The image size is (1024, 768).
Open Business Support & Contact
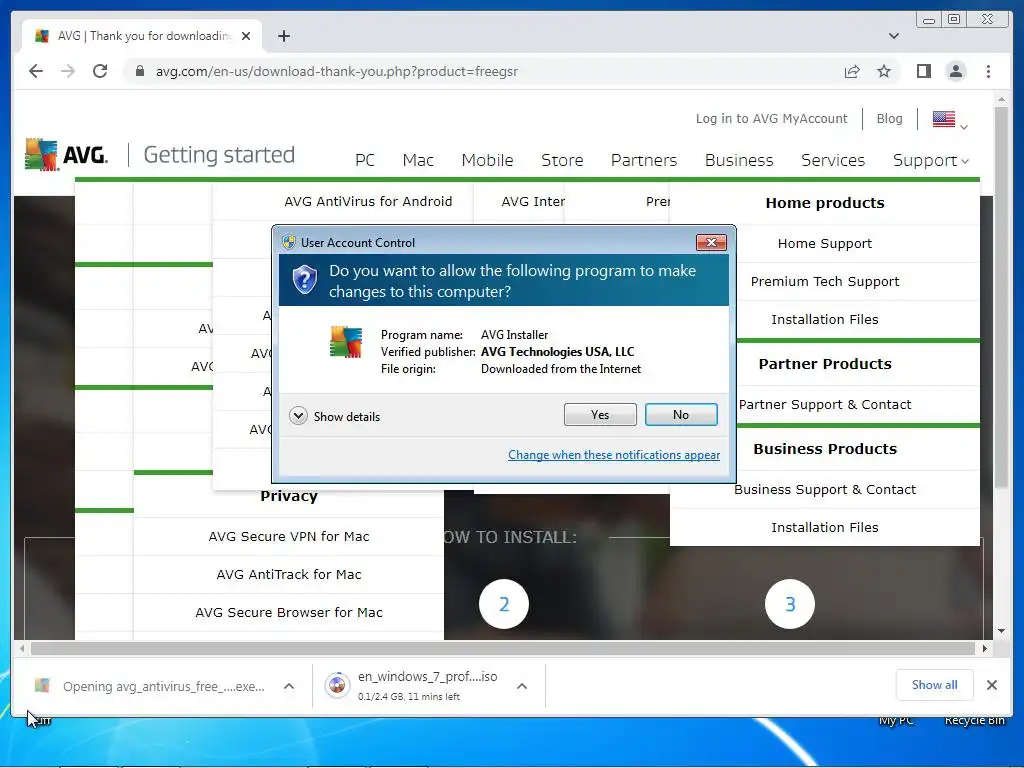click(x=825, y=489)
